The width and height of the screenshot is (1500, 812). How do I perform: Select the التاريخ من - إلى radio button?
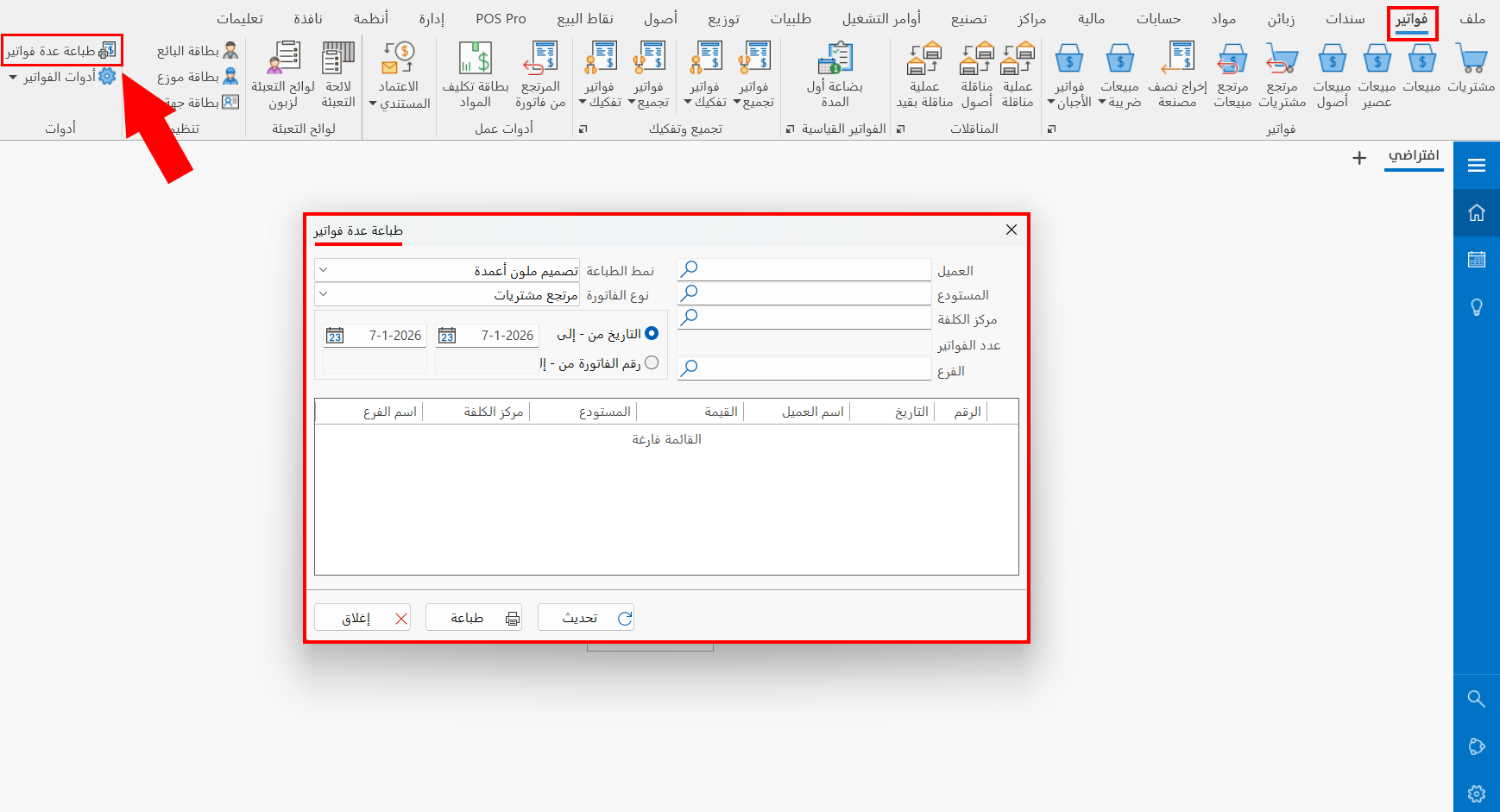[653, 333]
